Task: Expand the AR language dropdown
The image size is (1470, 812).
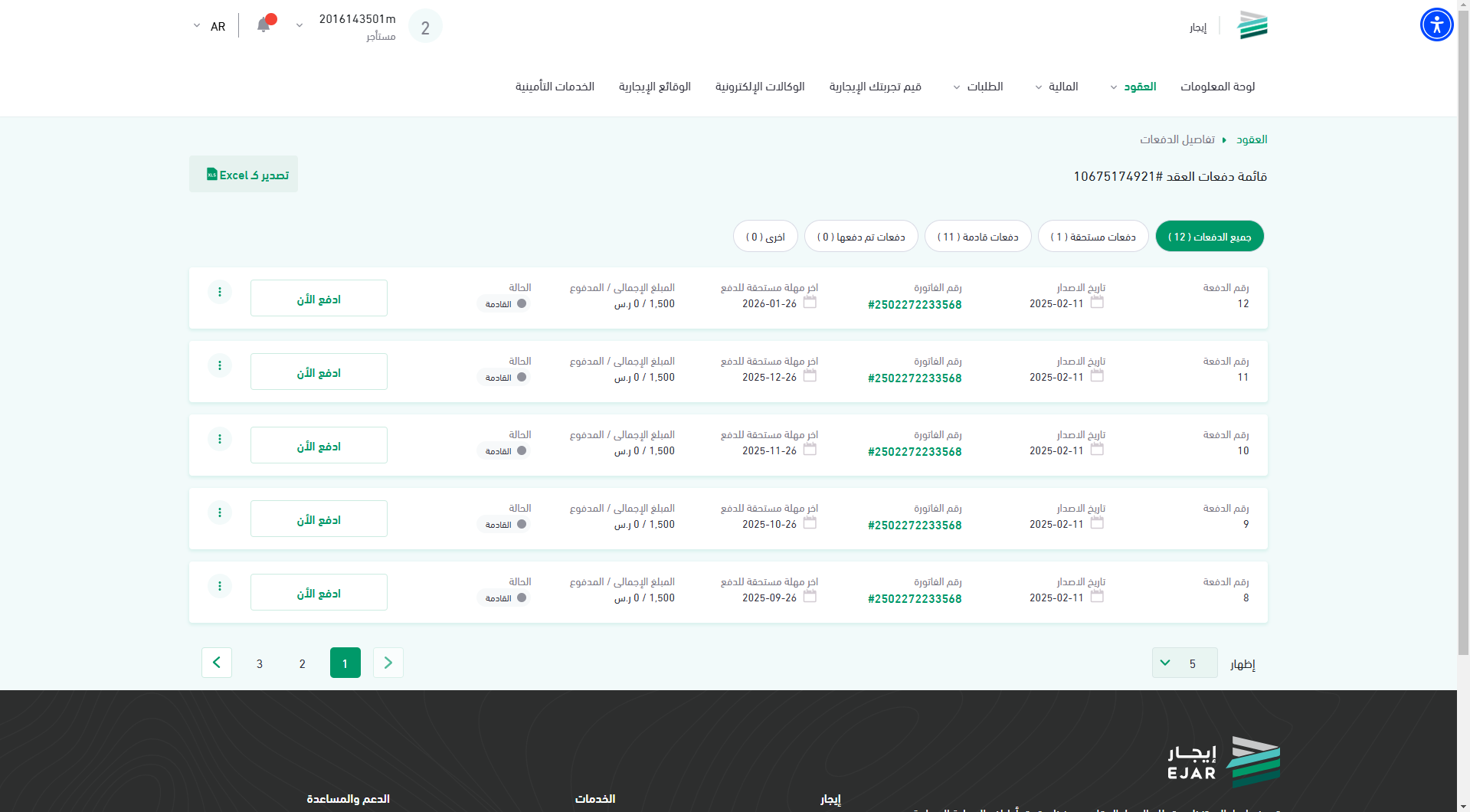Action: click(x=208, y=26)
